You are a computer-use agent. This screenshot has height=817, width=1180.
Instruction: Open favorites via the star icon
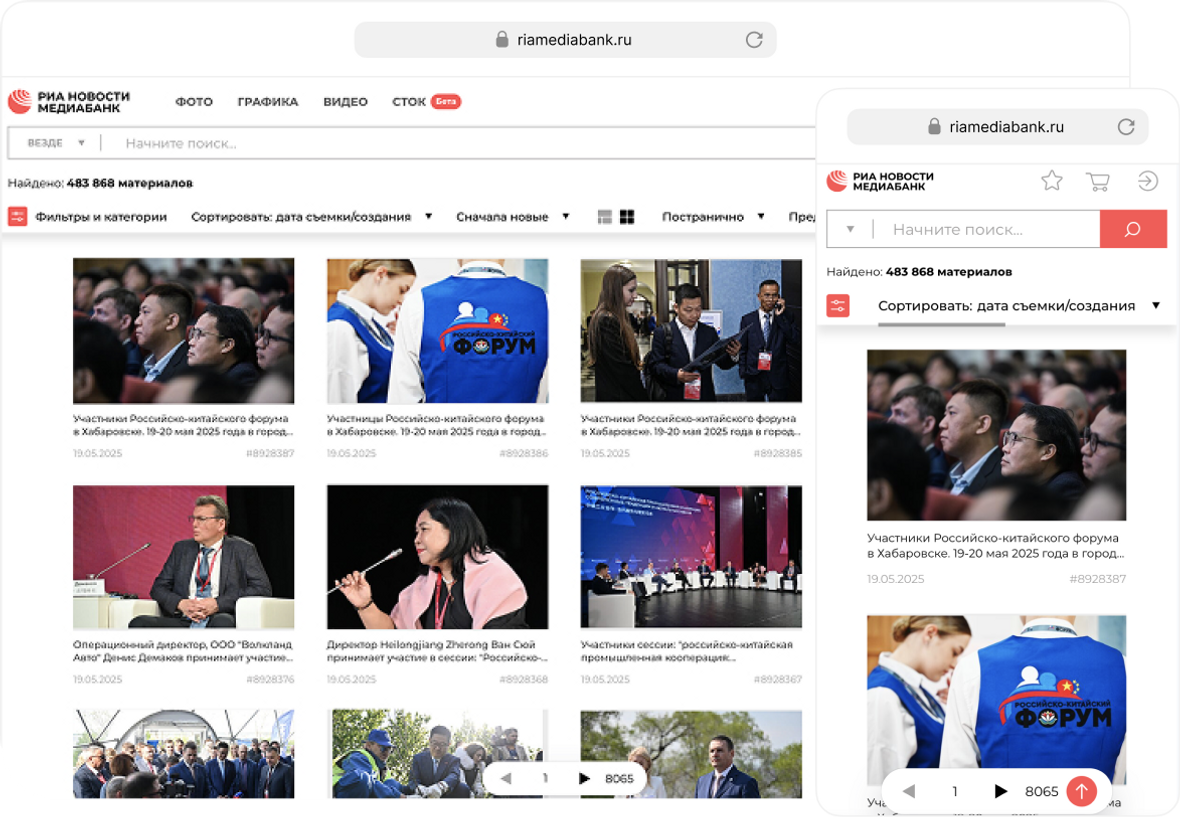pos(1052,180)
